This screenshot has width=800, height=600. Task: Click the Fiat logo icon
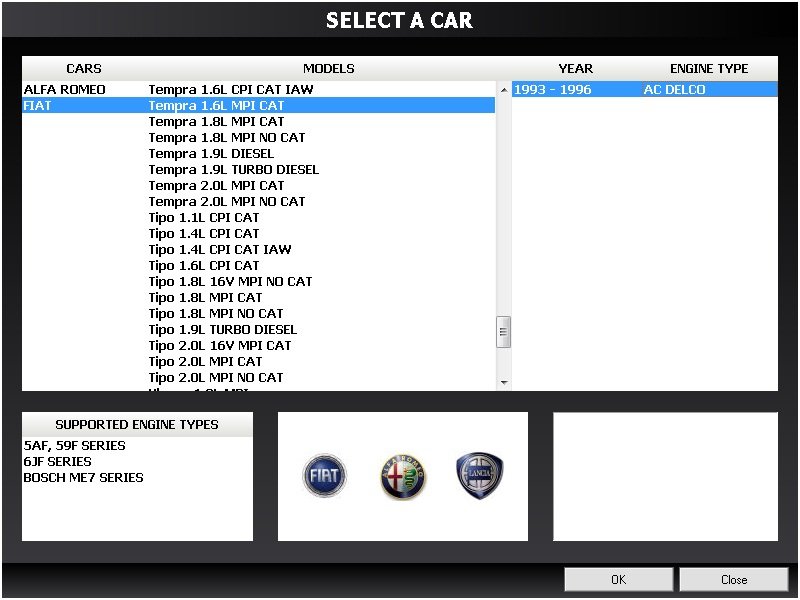pyautogui.click(x=324, y=475)
